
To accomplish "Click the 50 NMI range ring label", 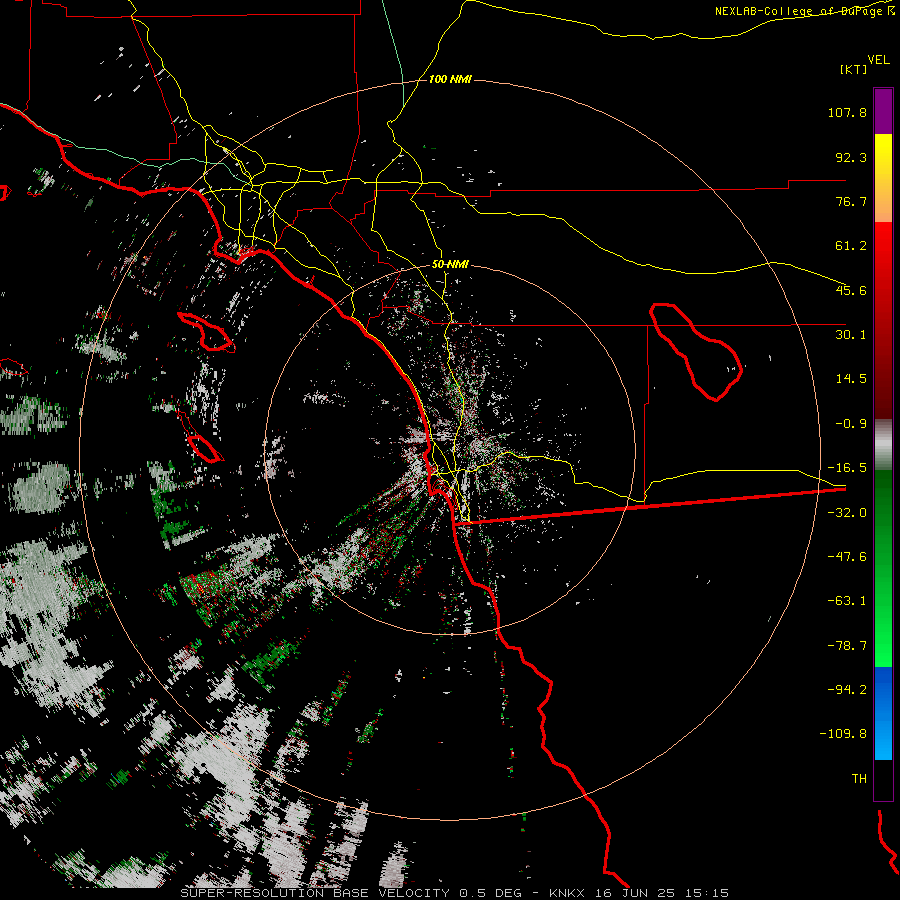I will [x=450, y=265].
